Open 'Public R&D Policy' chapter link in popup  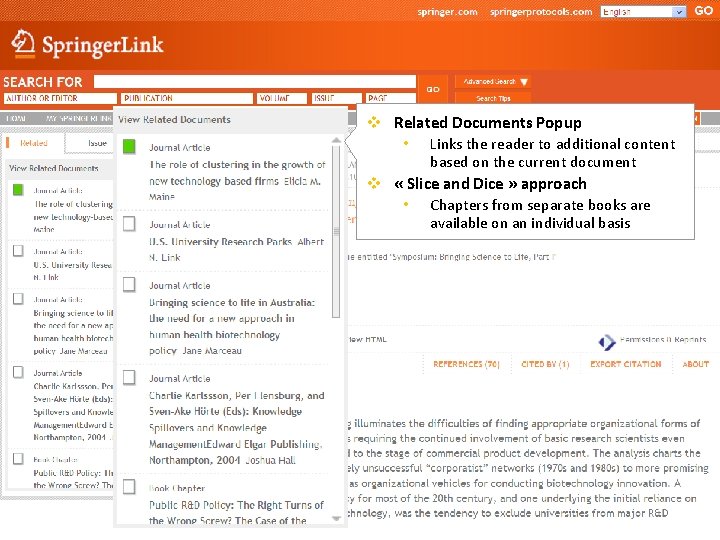point(236,512)
